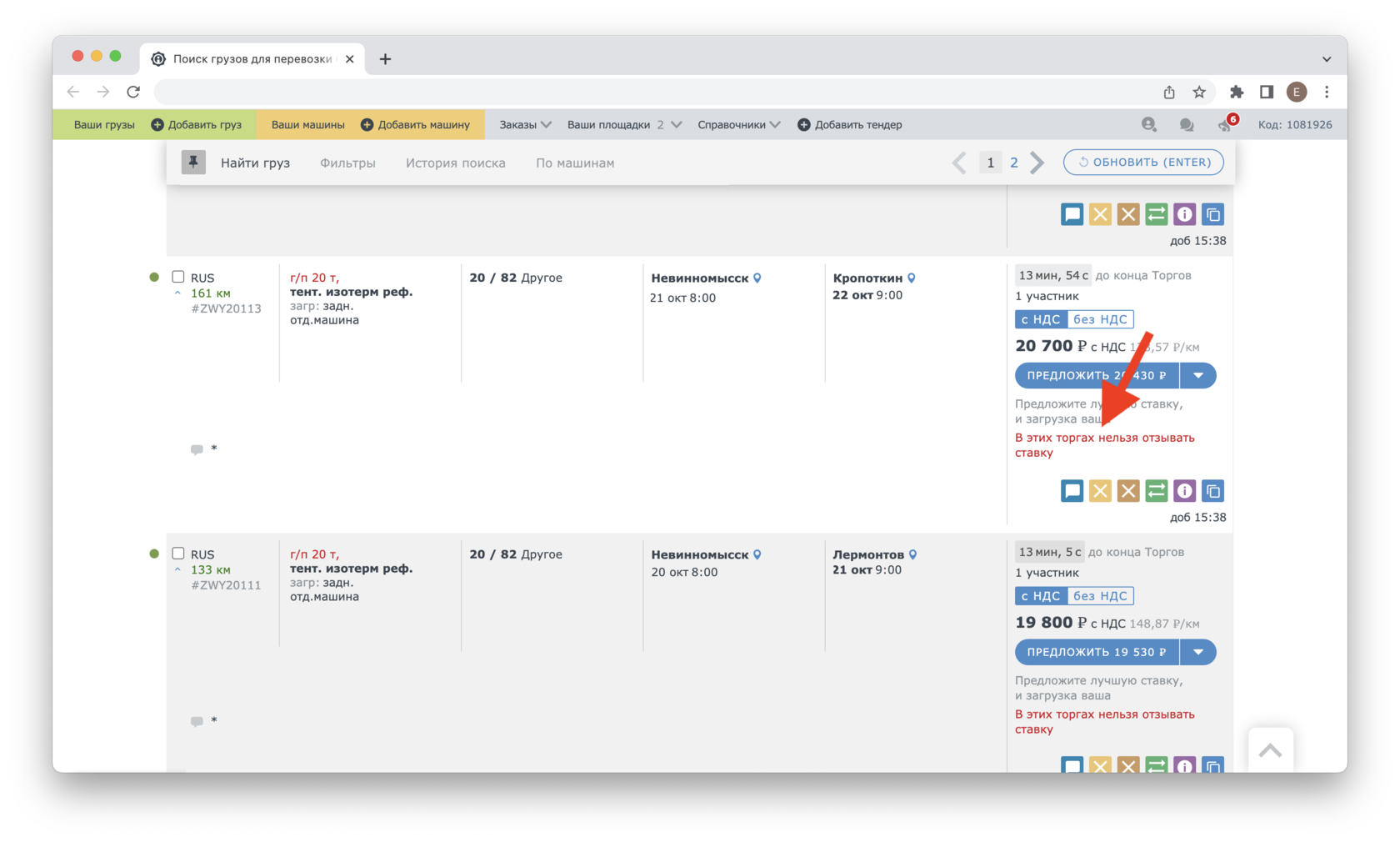Click the pin icon beside Найти груз
The height and width of the screenshot is (842, 1400).
pos(193,163)
